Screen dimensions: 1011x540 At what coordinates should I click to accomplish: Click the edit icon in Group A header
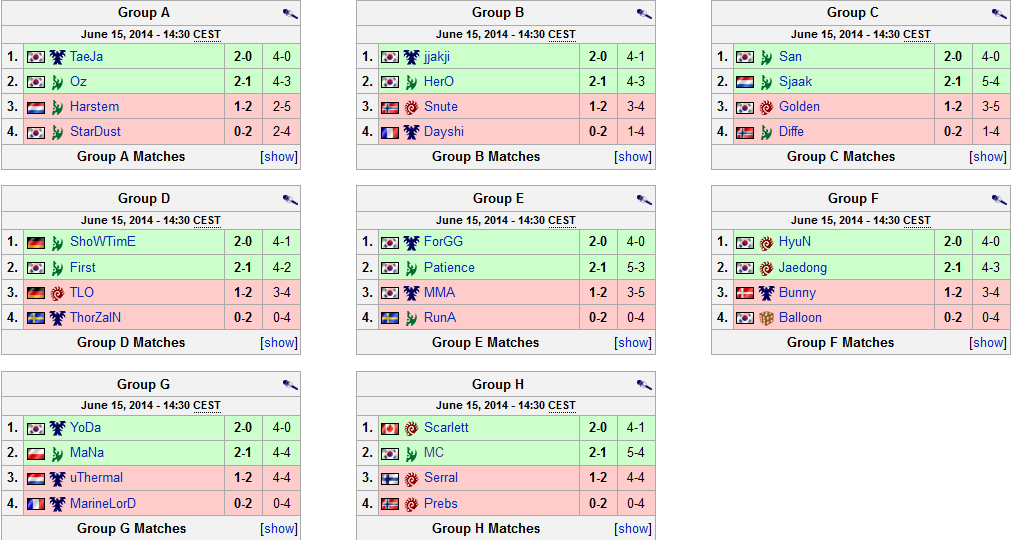click(x=290, y=14)
